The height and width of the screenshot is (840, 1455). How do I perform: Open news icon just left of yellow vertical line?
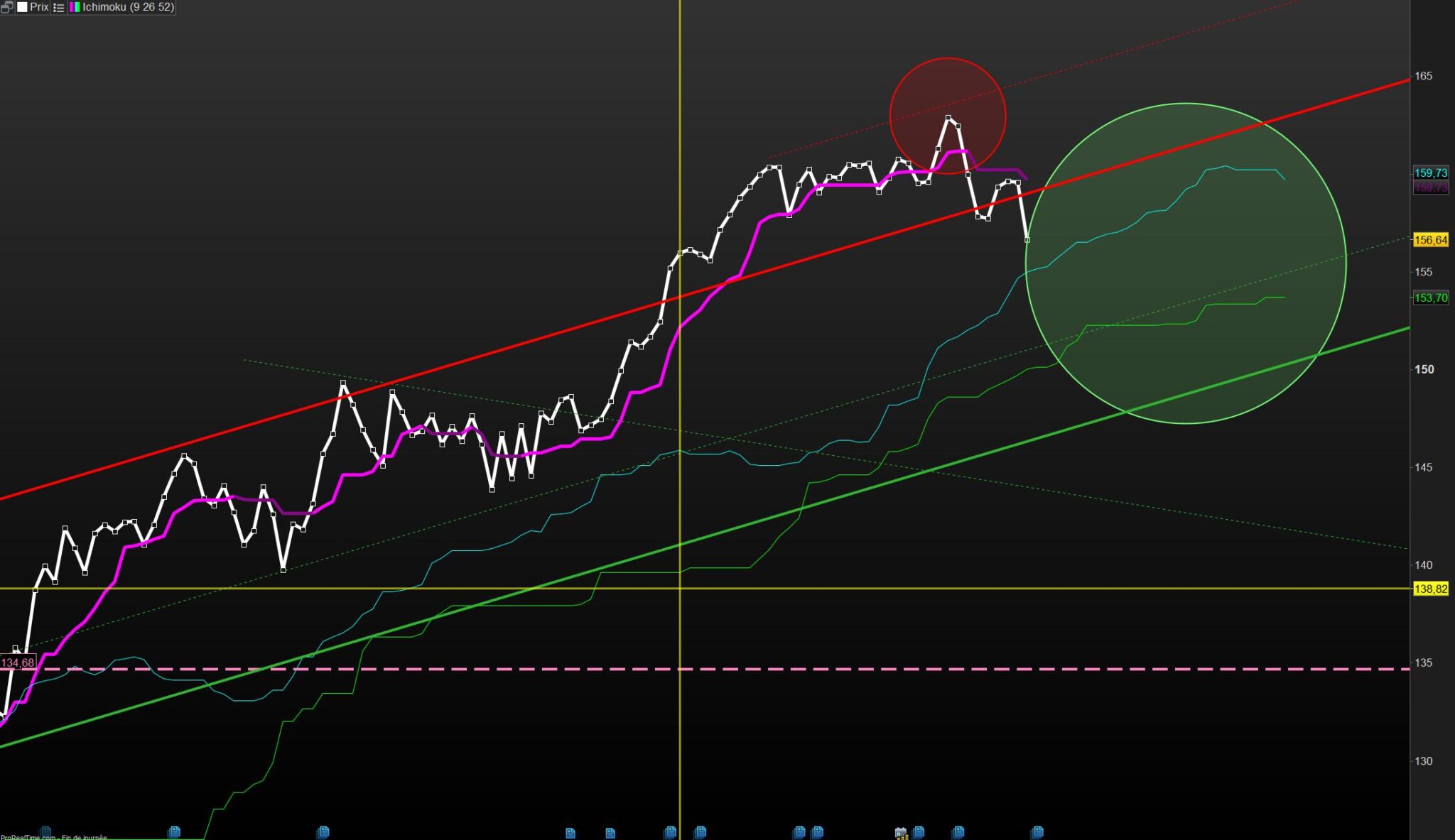[670, 831]
